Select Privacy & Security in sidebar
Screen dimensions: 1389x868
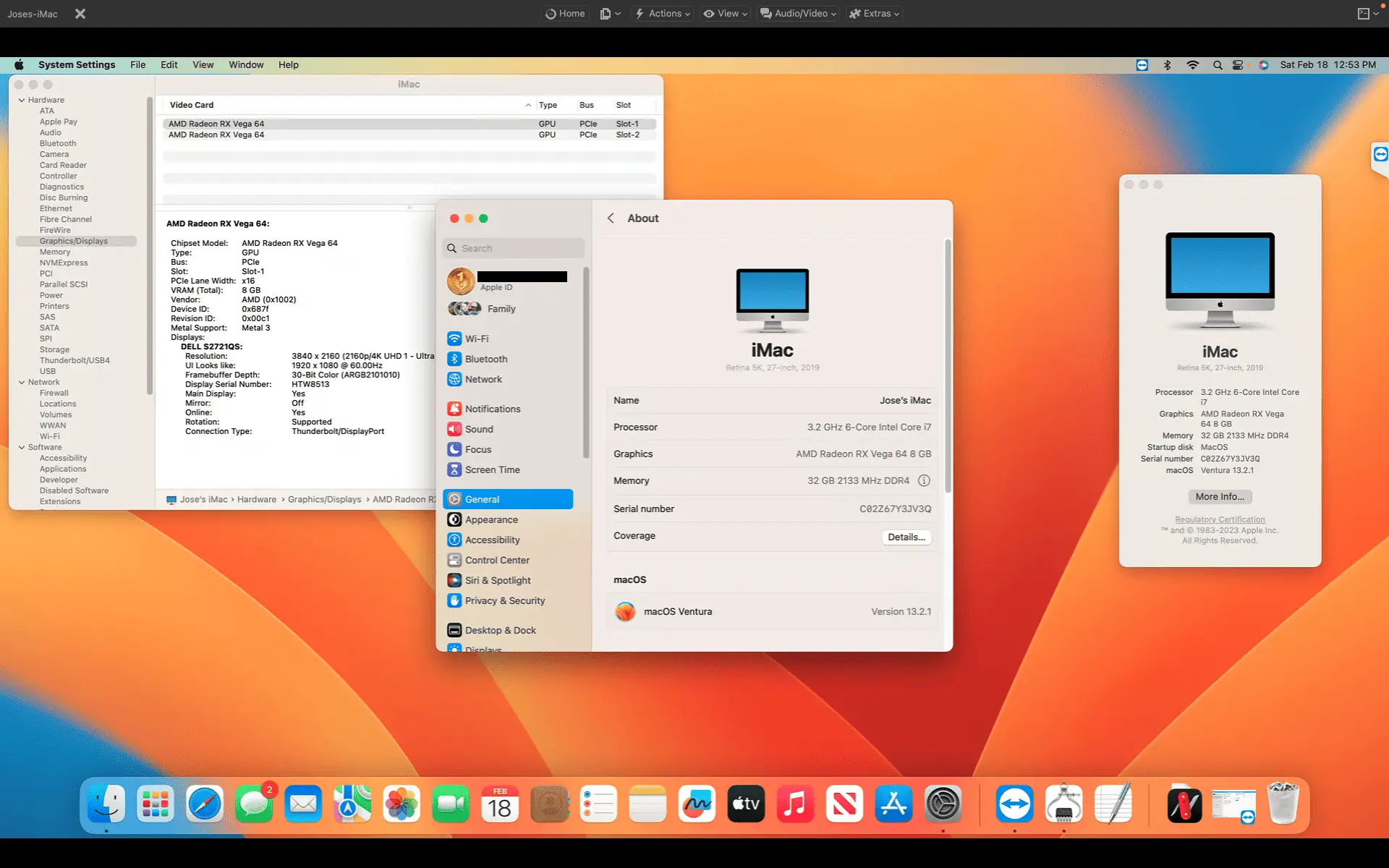[x=508, y=600]
